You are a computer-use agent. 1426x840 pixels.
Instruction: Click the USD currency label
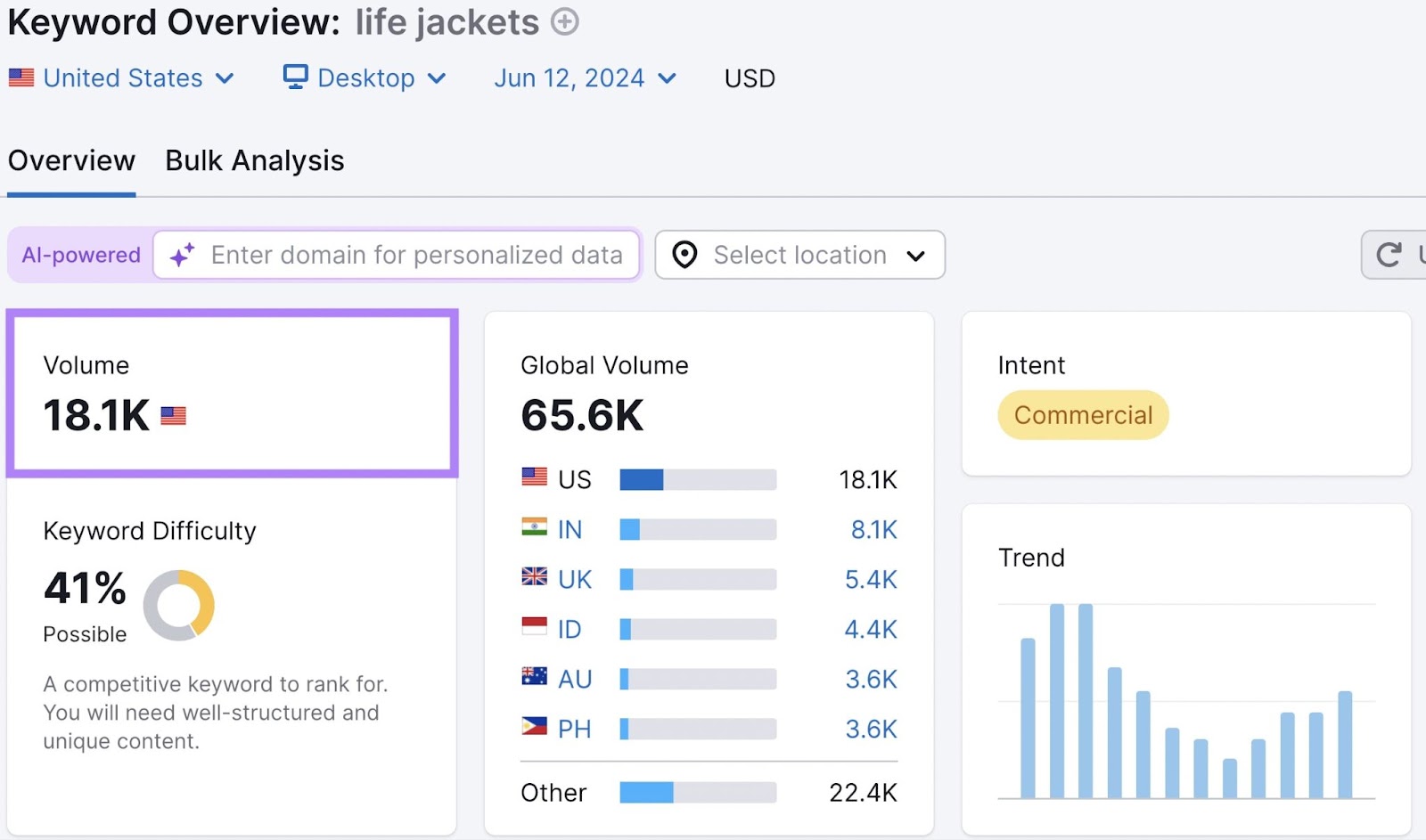[x=750, y=78]
